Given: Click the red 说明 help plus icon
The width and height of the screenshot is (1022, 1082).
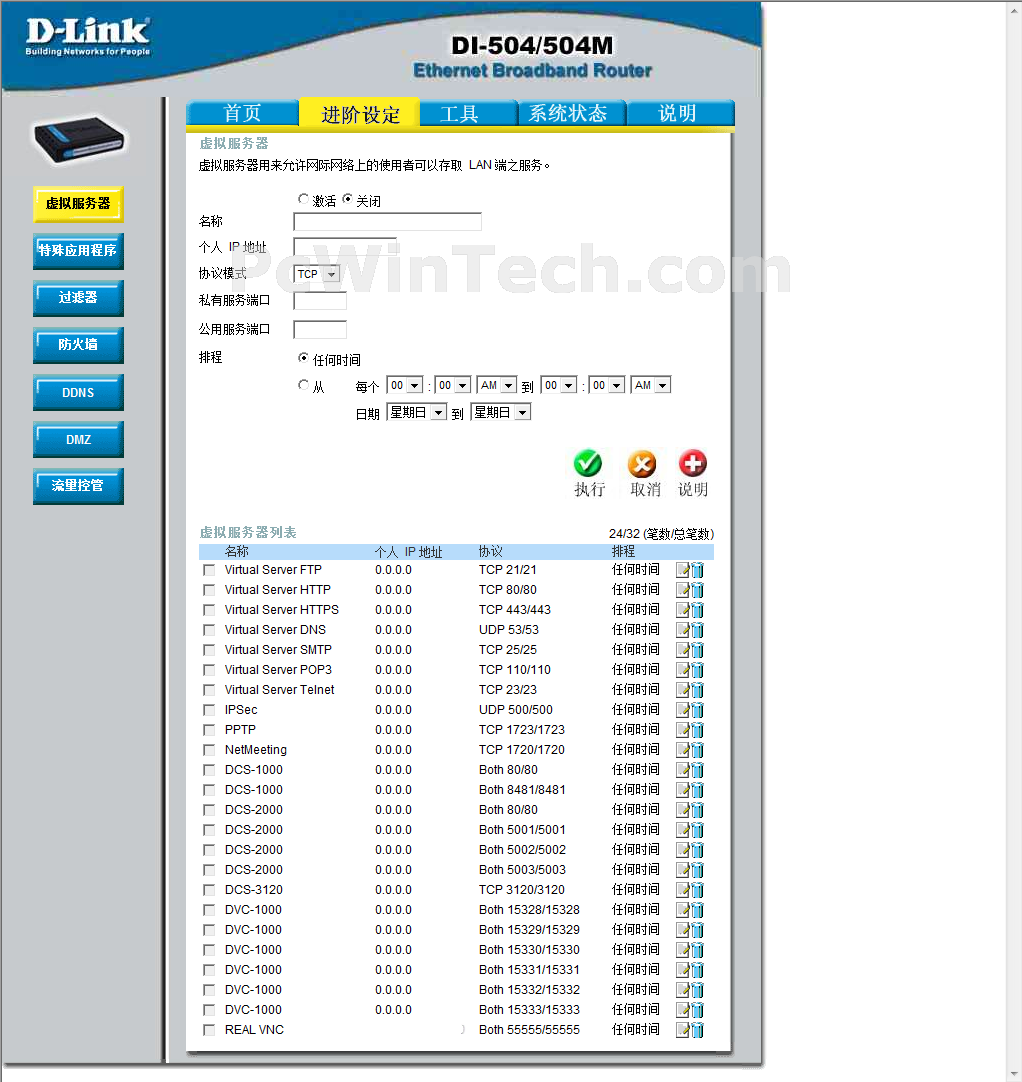Looking at the screenshot, I should coord(692,464).
